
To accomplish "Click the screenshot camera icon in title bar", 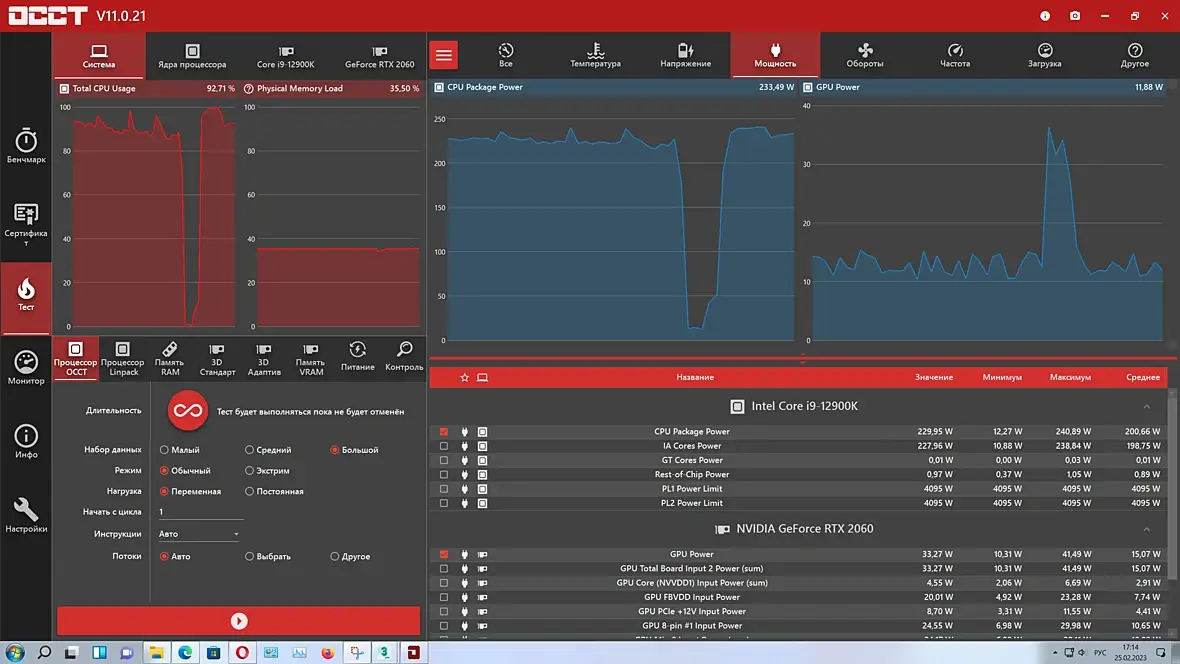I will [x=1074, y=16].
